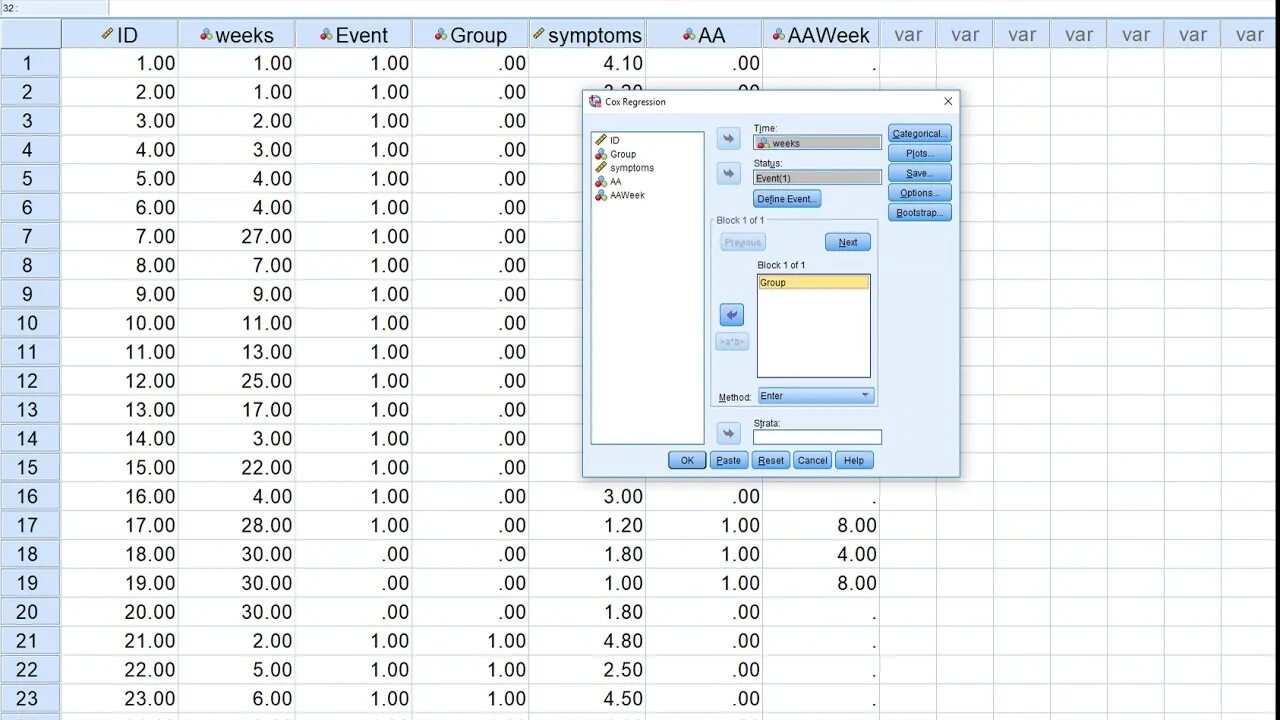The height and width of the screenshot is (720, 1280).
Task: Select row header 23
Action: [x=30, y=698]
